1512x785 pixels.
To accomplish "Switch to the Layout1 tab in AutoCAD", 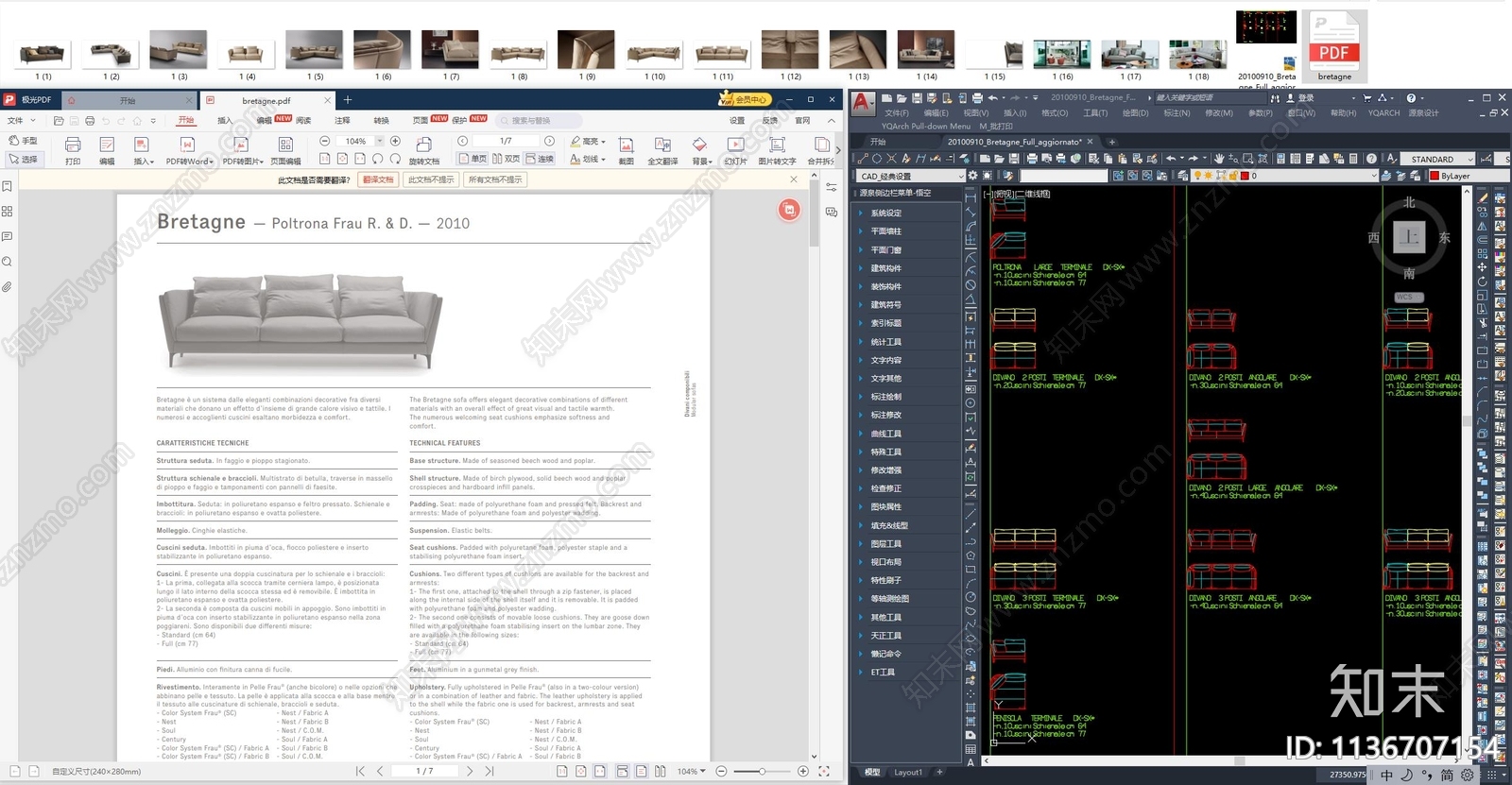I will (908, 772).
